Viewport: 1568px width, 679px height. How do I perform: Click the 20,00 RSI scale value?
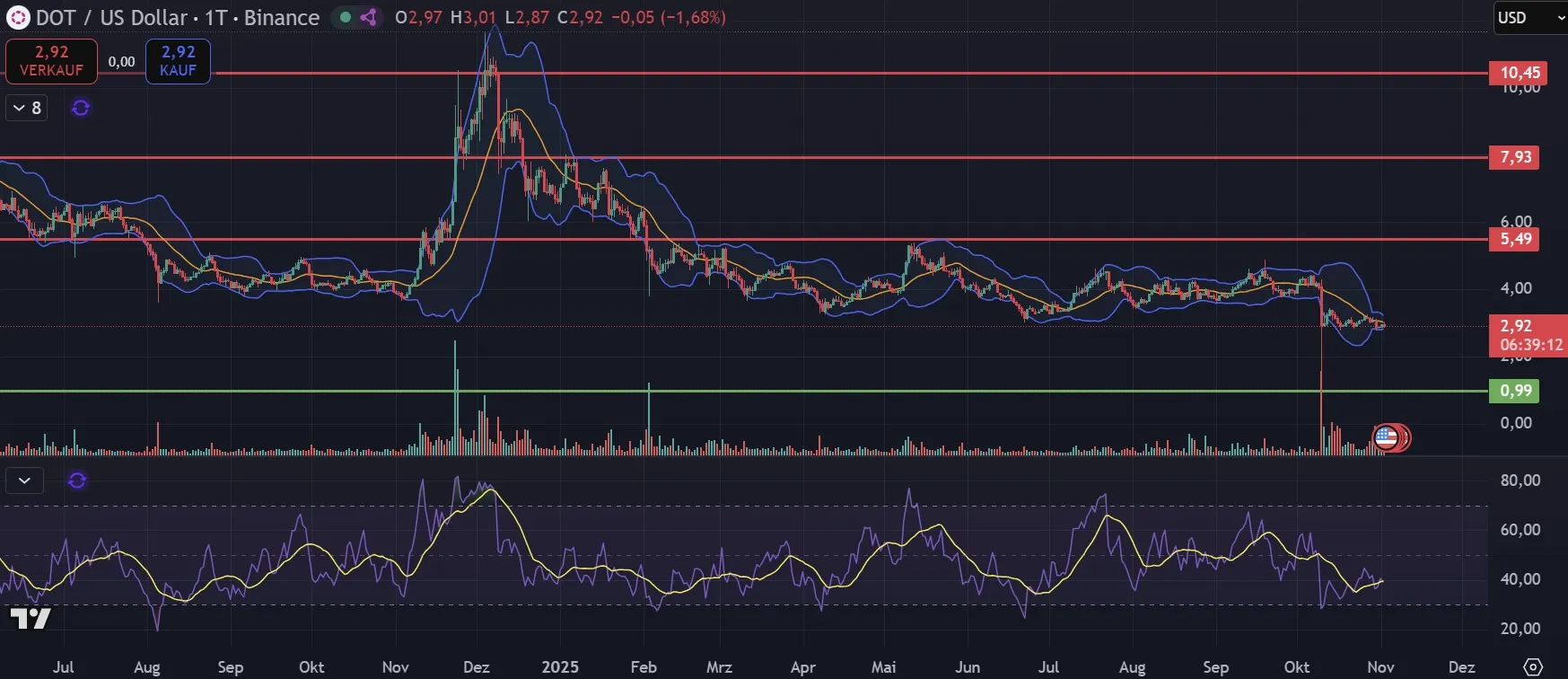(x=1520, y=629)
